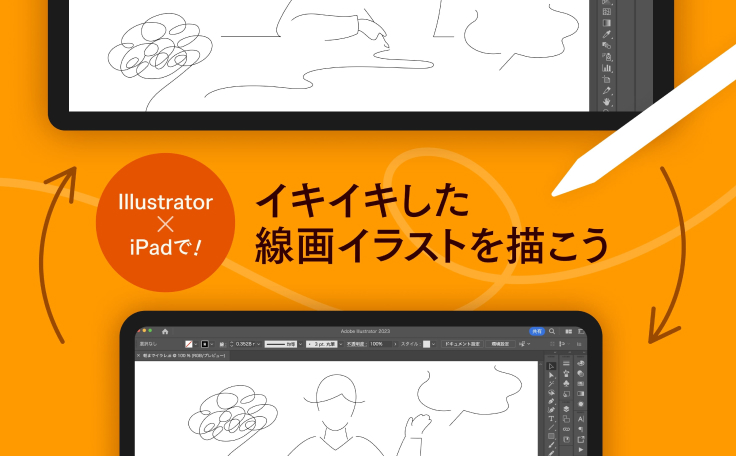The width and height of the screenshot is (736, 456).
Task: Click the 選択なし status text
Action: 148,344
